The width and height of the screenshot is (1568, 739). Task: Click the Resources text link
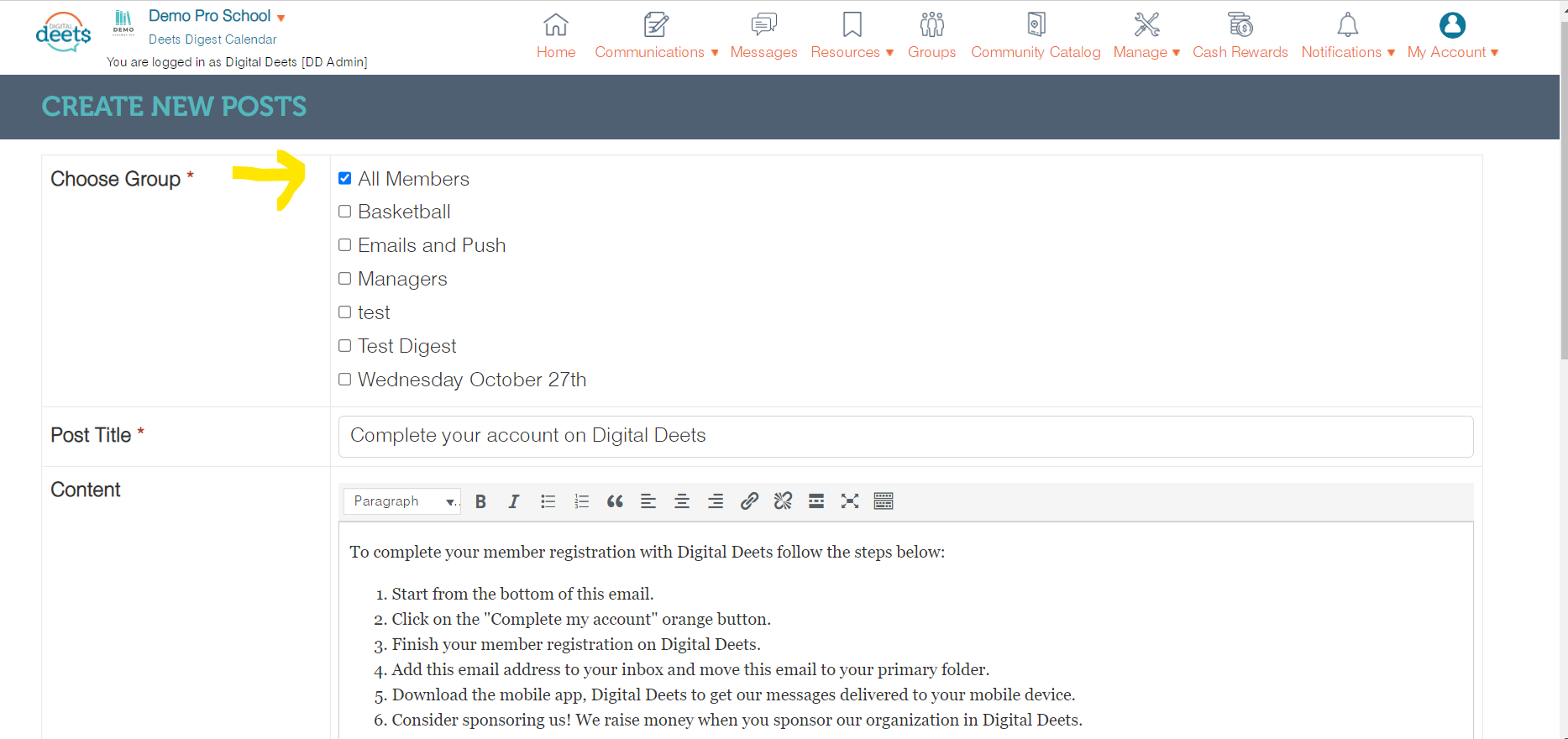coord(845,52)
